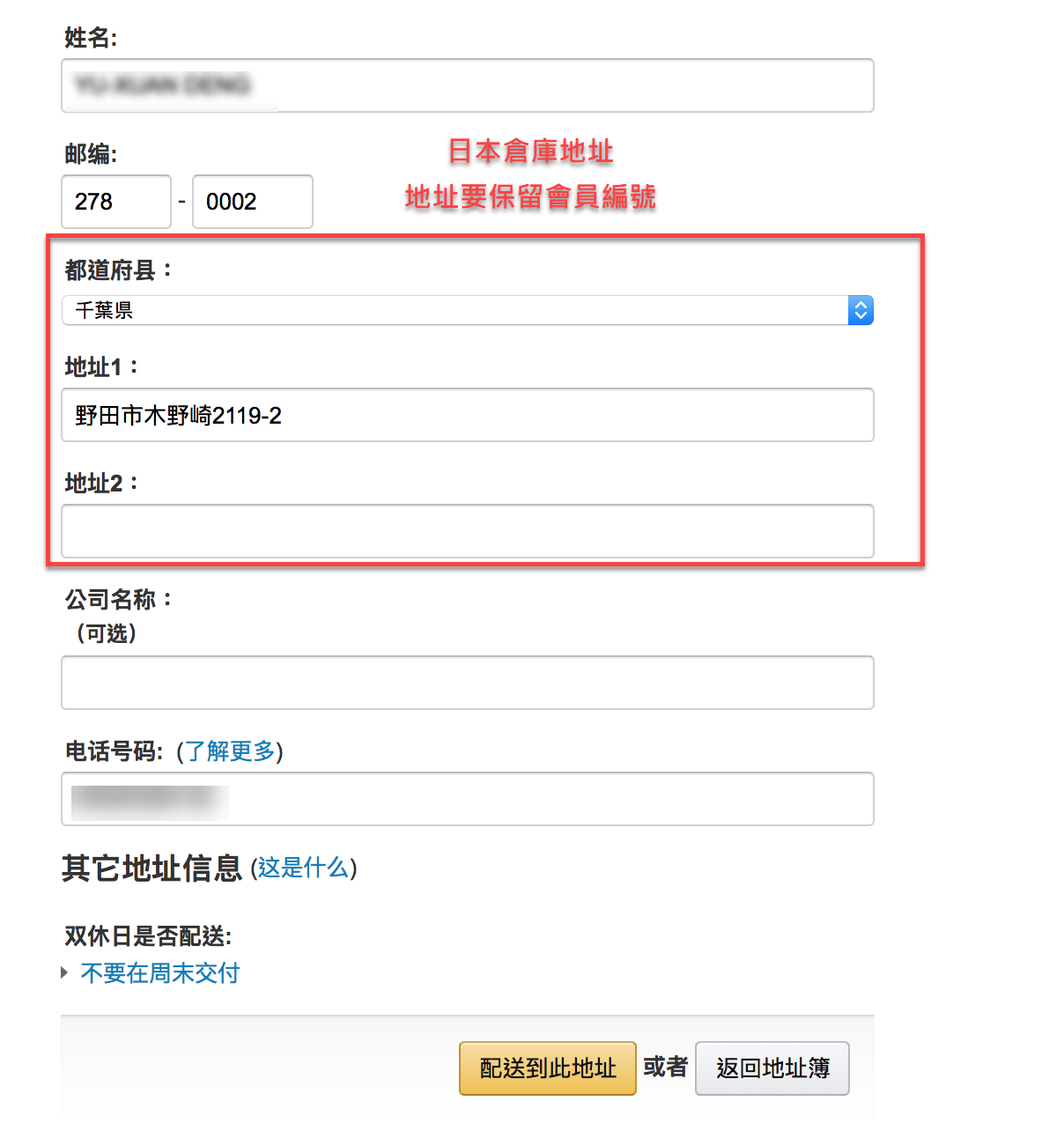Click the 邮编 postal code label
Screen dimensions: 1064x1138
pyautogui.click(x=91, y=154)
